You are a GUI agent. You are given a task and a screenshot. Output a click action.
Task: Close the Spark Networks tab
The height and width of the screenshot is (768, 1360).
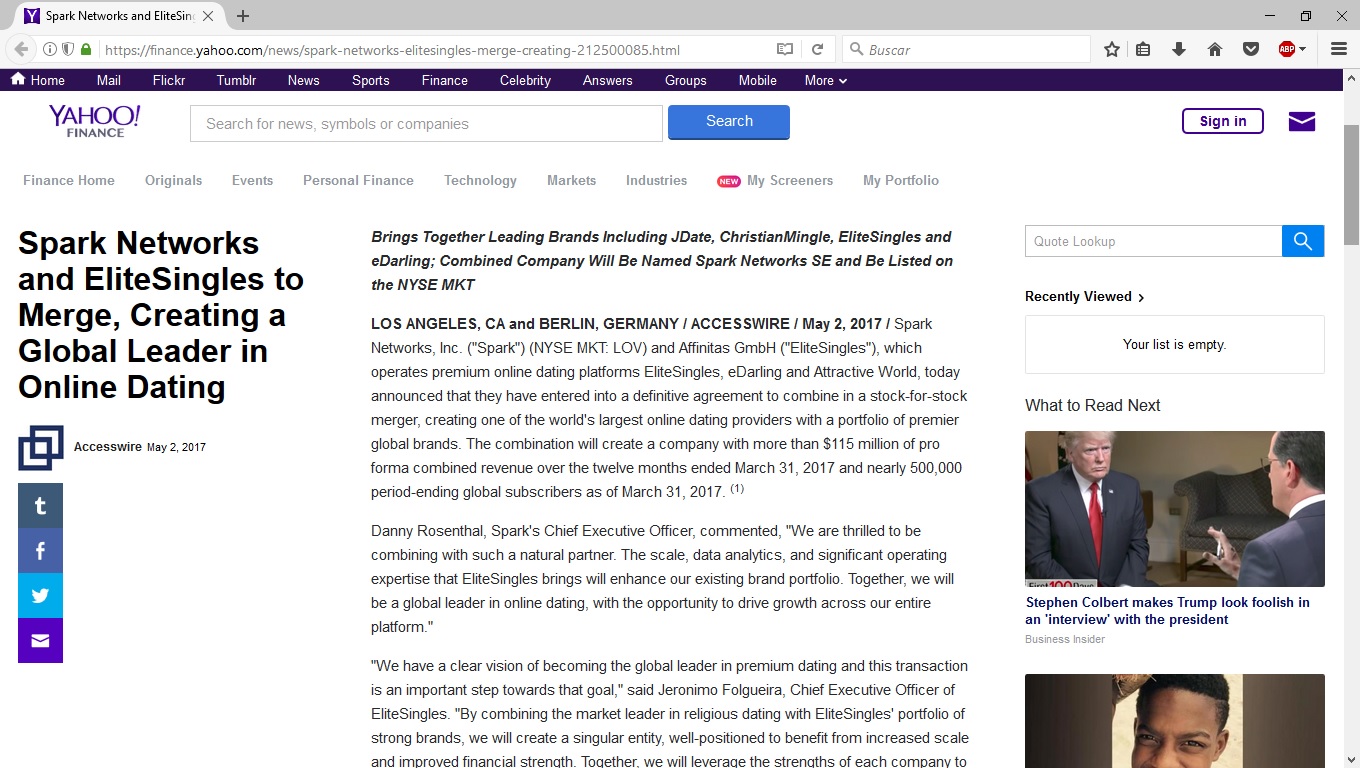[210, 16]
